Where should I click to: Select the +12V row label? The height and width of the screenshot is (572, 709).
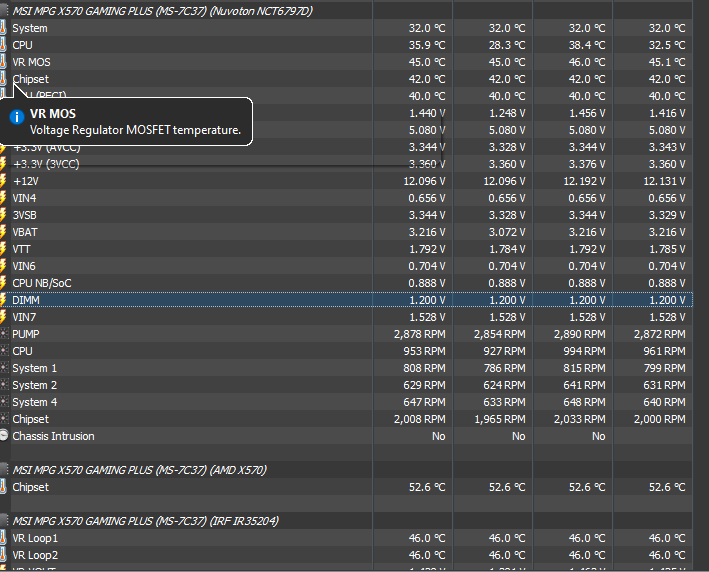coord(26,181)
